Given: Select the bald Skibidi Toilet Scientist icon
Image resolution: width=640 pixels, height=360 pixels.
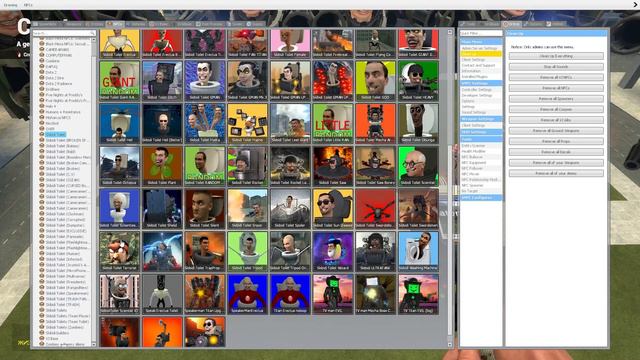Looking at the screenshot, I should pos(418,166).
